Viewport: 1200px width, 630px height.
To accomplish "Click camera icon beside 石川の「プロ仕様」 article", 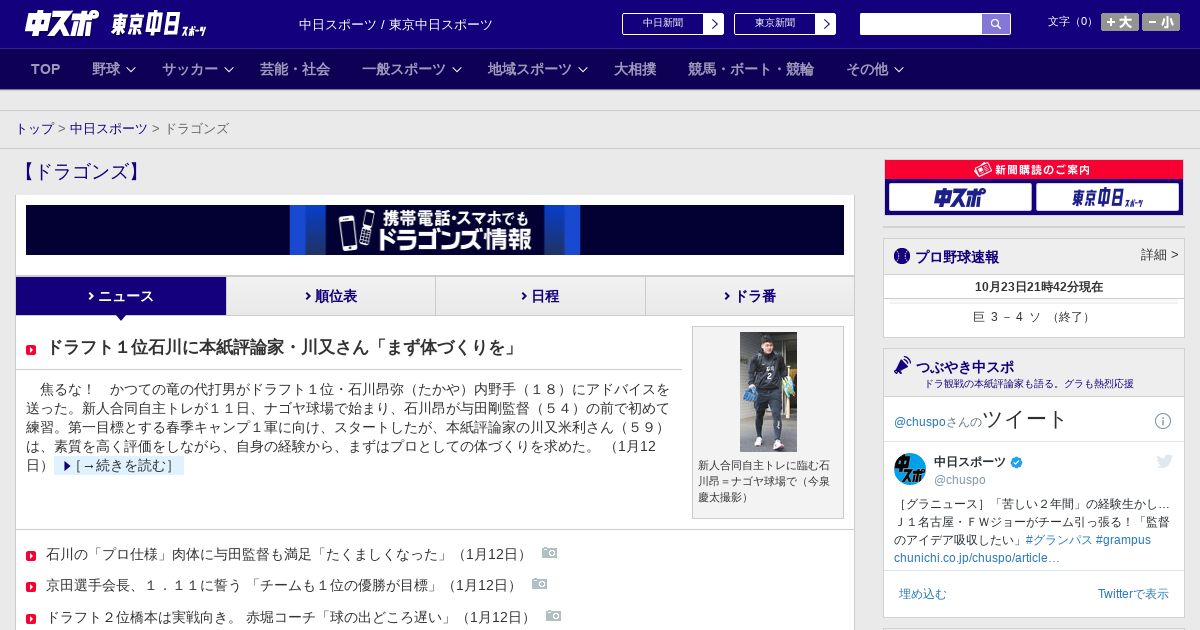I will pyautogui.click(x=549, y=553).
